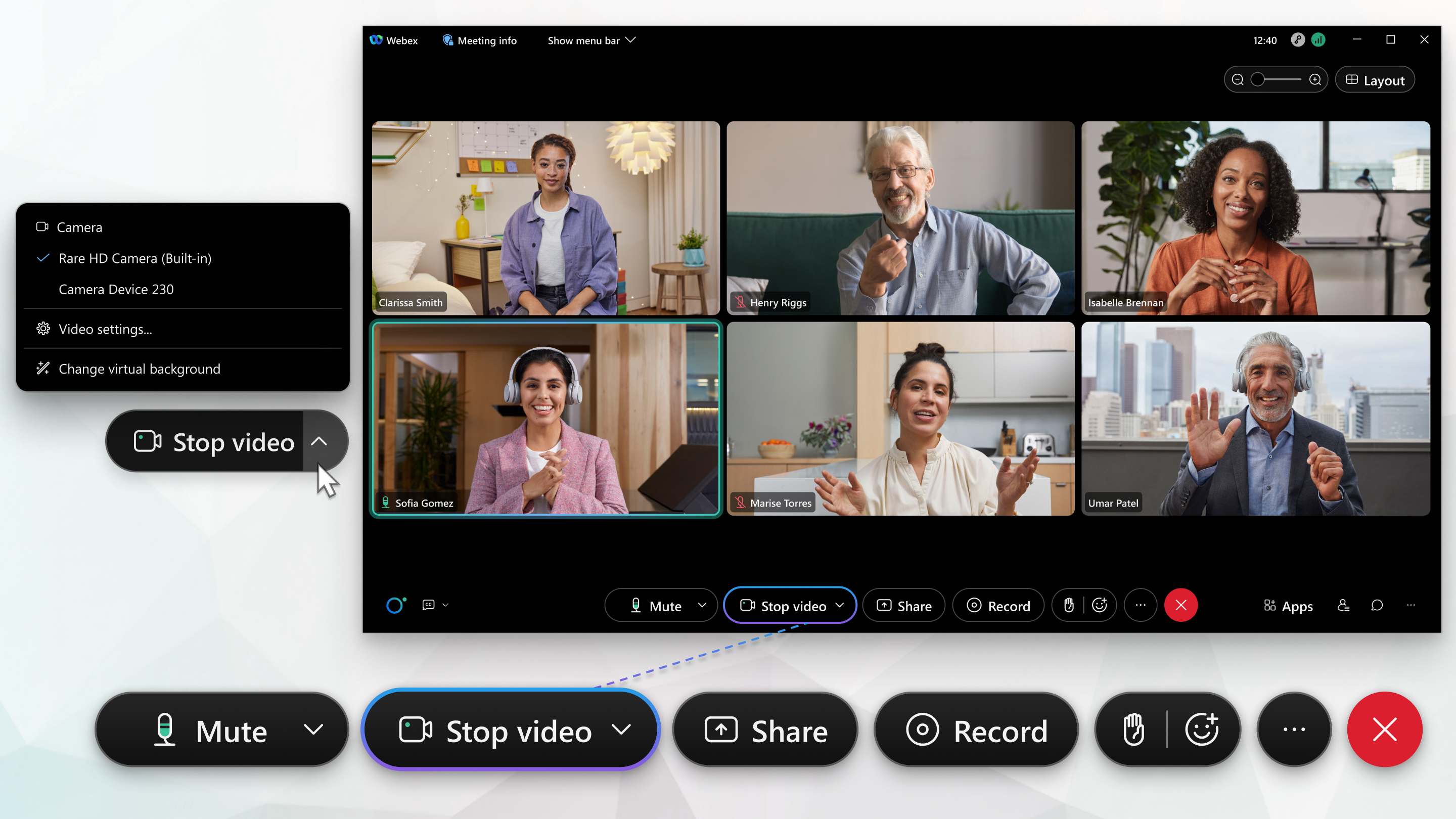Select Rare HD Camera Built-in checkbox
The height and width of the screenshot is (819, 1456).
[43, 258]
